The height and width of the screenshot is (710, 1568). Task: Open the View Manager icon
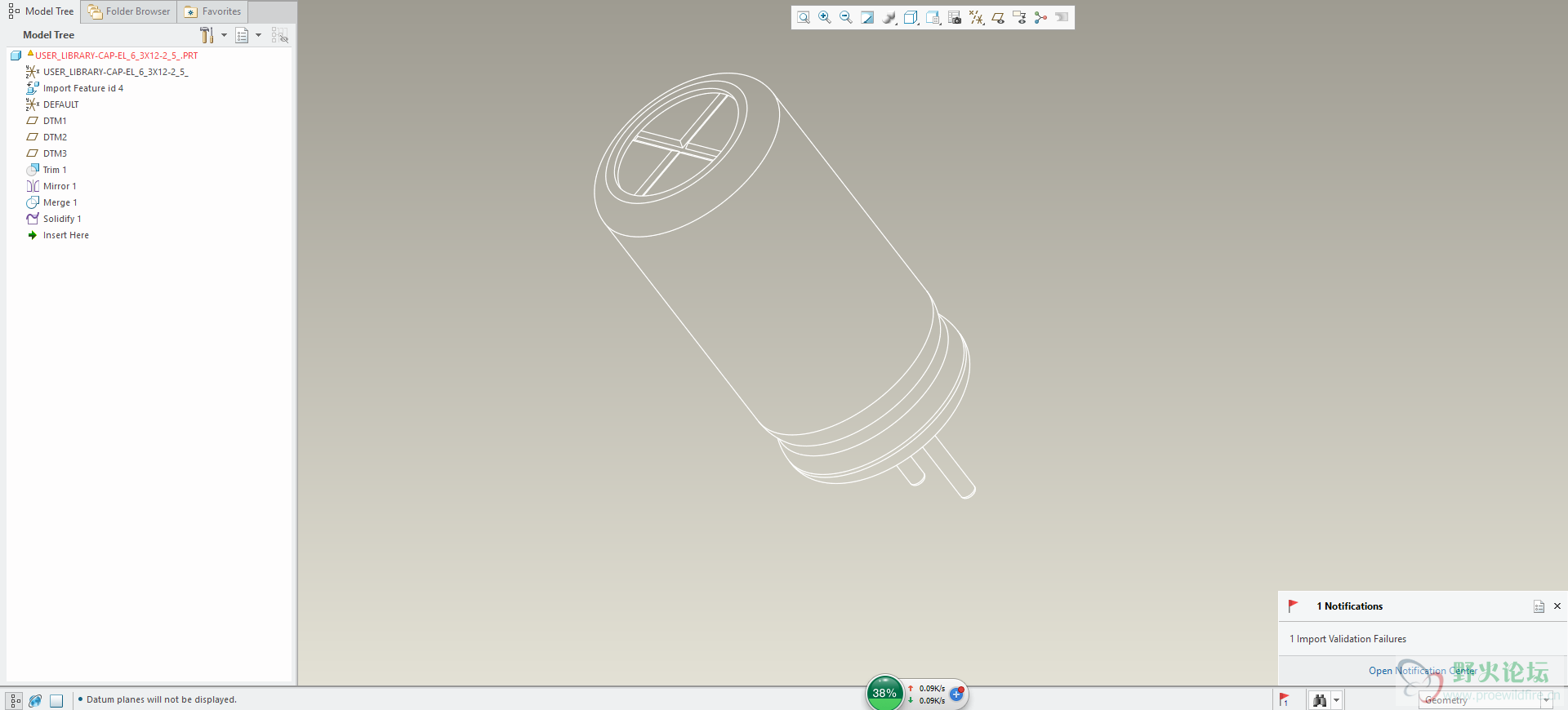coord(933,17)
